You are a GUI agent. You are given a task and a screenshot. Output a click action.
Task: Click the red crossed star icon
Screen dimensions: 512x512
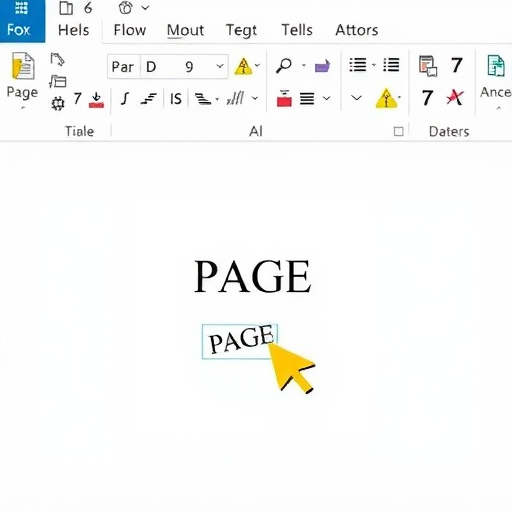(455, 98)
